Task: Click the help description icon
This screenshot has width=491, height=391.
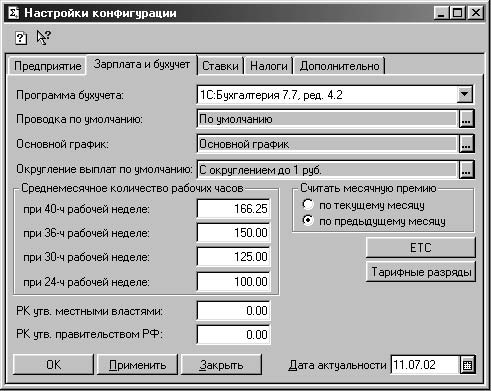Action: pyautogui.click(x=21, y=38)
